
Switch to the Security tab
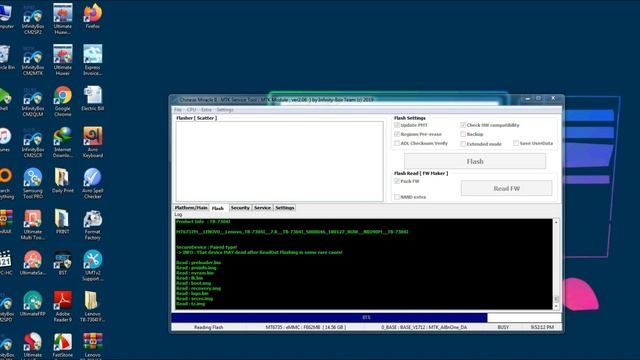tap(240, 208)
